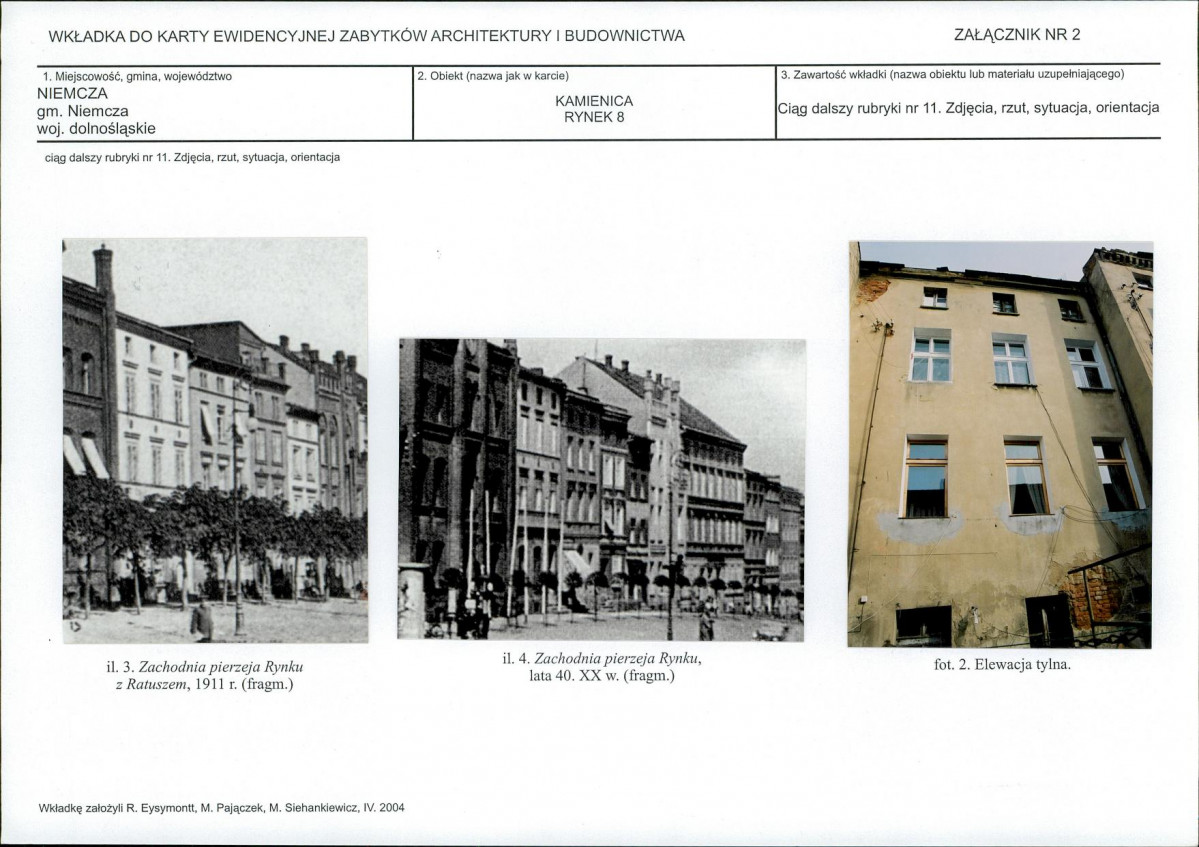1199x847 pixels.
Task: Select the 'fot. 2. Elewacja tylna' caption
Action: point(1002,664)
